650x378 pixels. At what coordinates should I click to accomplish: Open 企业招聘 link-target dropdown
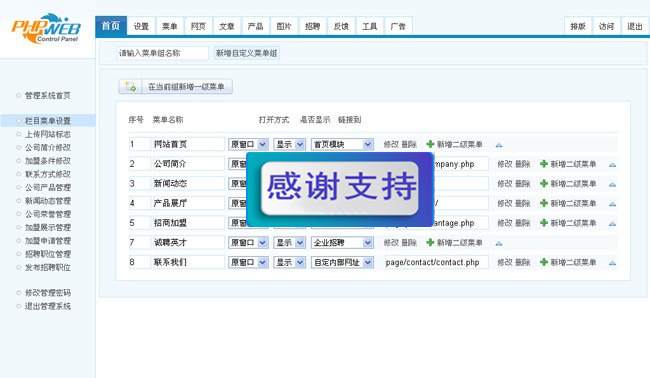(x=342, y=242)
